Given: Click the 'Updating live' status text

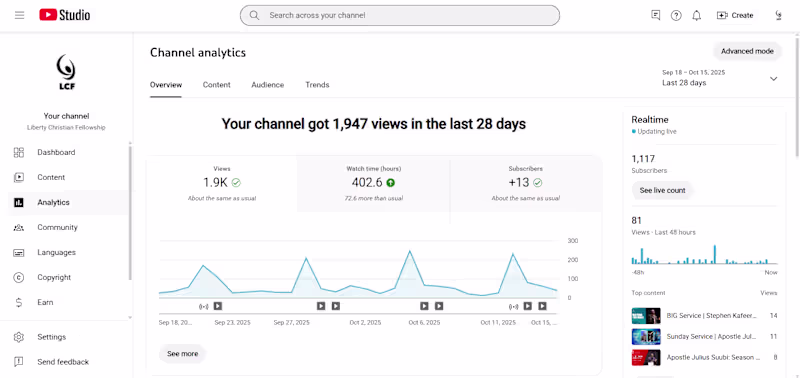Looking at the screenshot, I should [656, 132].
